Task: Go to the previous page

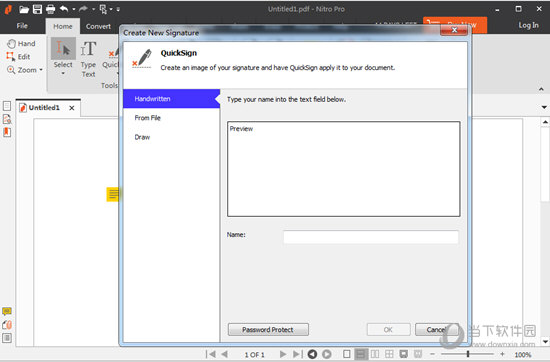Action: click(225, 354)
